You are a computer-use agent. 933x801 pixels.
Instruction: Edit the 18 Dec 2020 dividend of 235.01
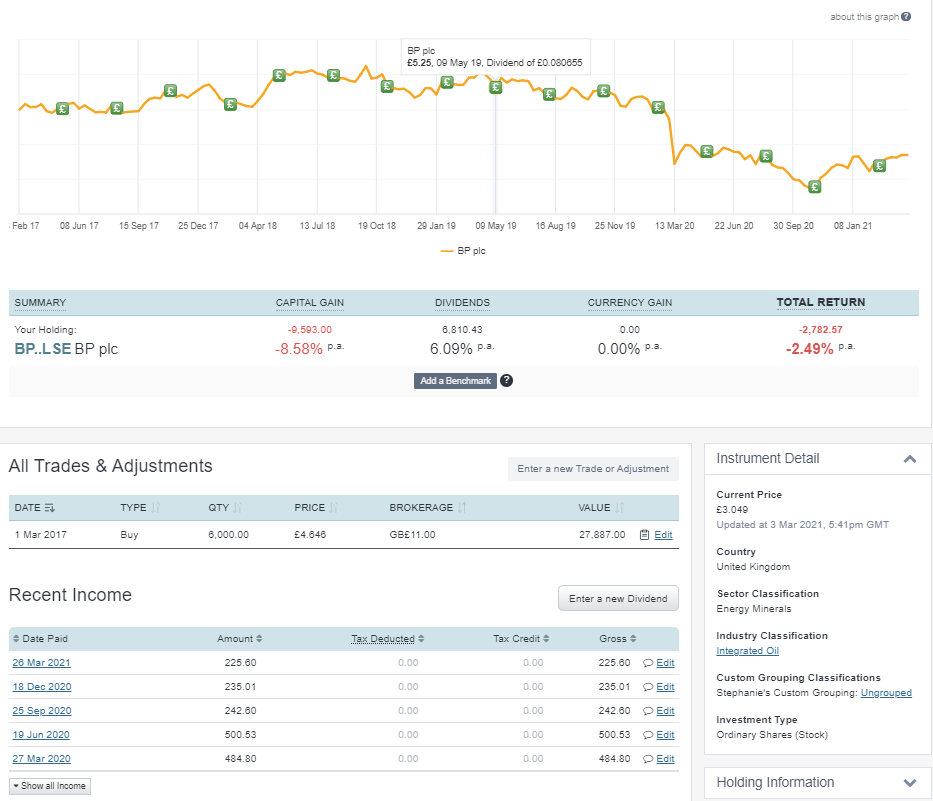pos(665,687)
